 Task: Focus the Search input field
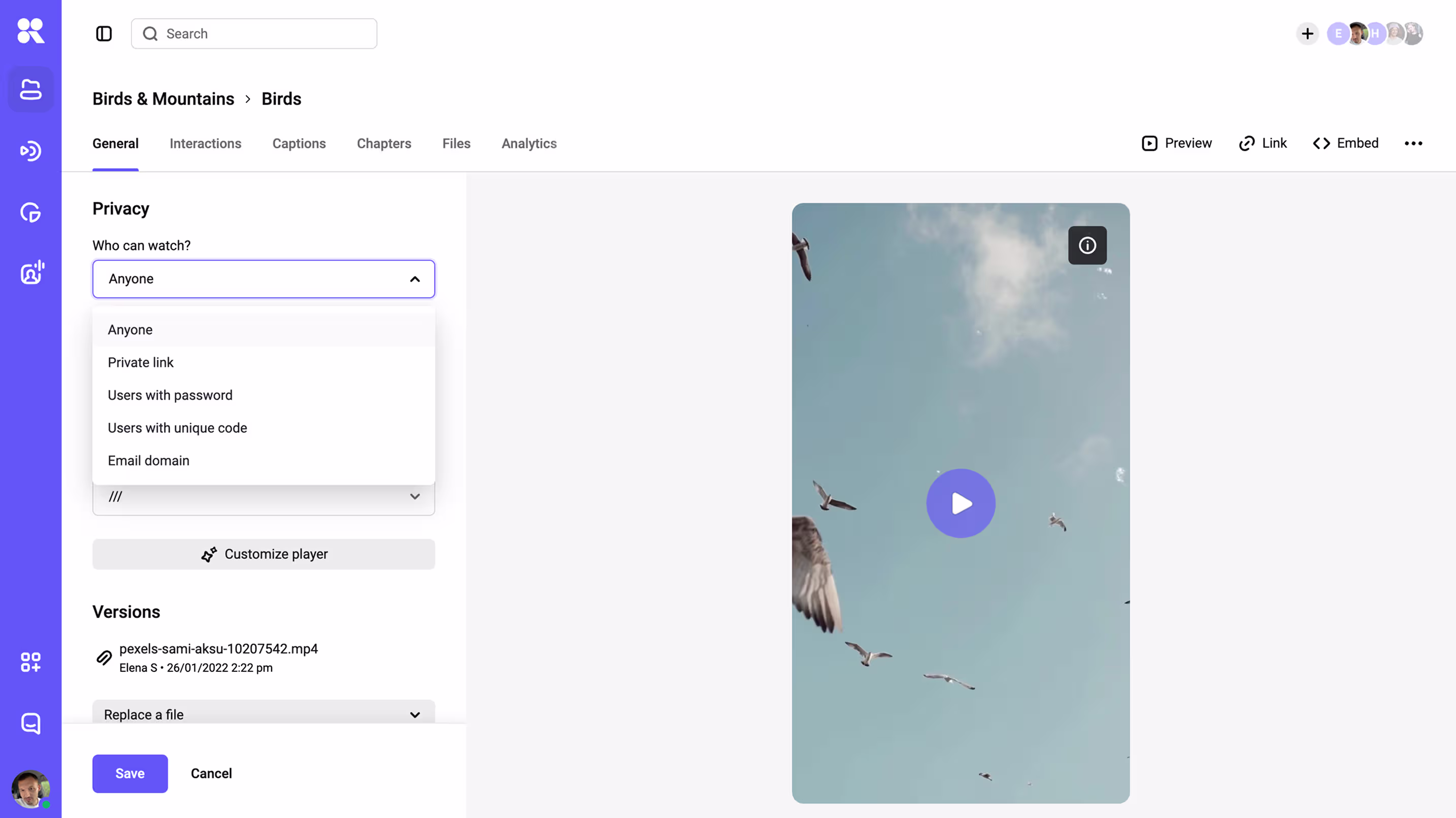254,34
